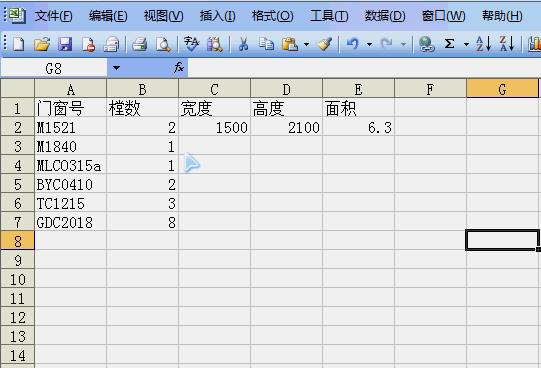Open the 插入(I) menu
The width and height of the screenshot is (541, 368).
[x=217, y=16]
